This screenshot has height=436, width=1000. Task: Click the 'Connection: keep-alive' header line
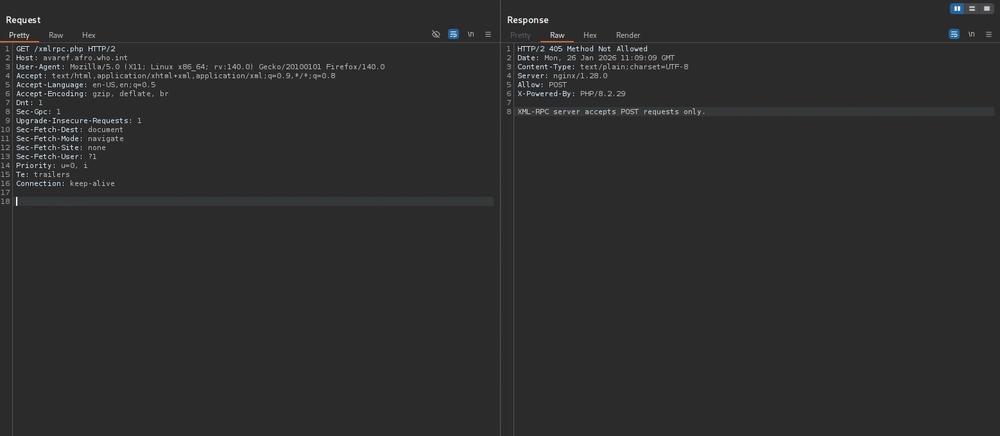65,183
